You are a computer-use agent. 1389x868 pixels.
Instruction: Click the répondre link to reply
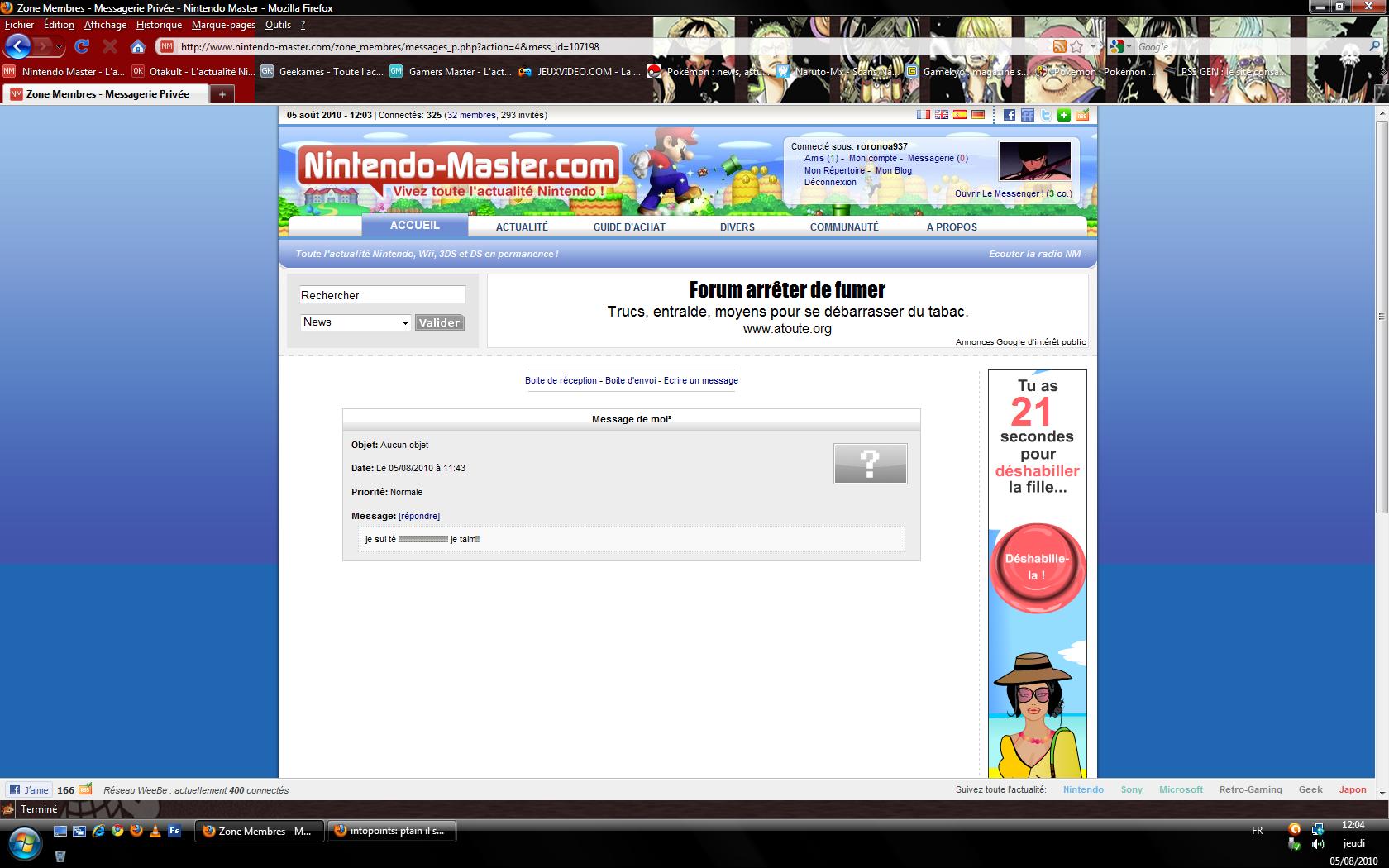coord(419,516)
